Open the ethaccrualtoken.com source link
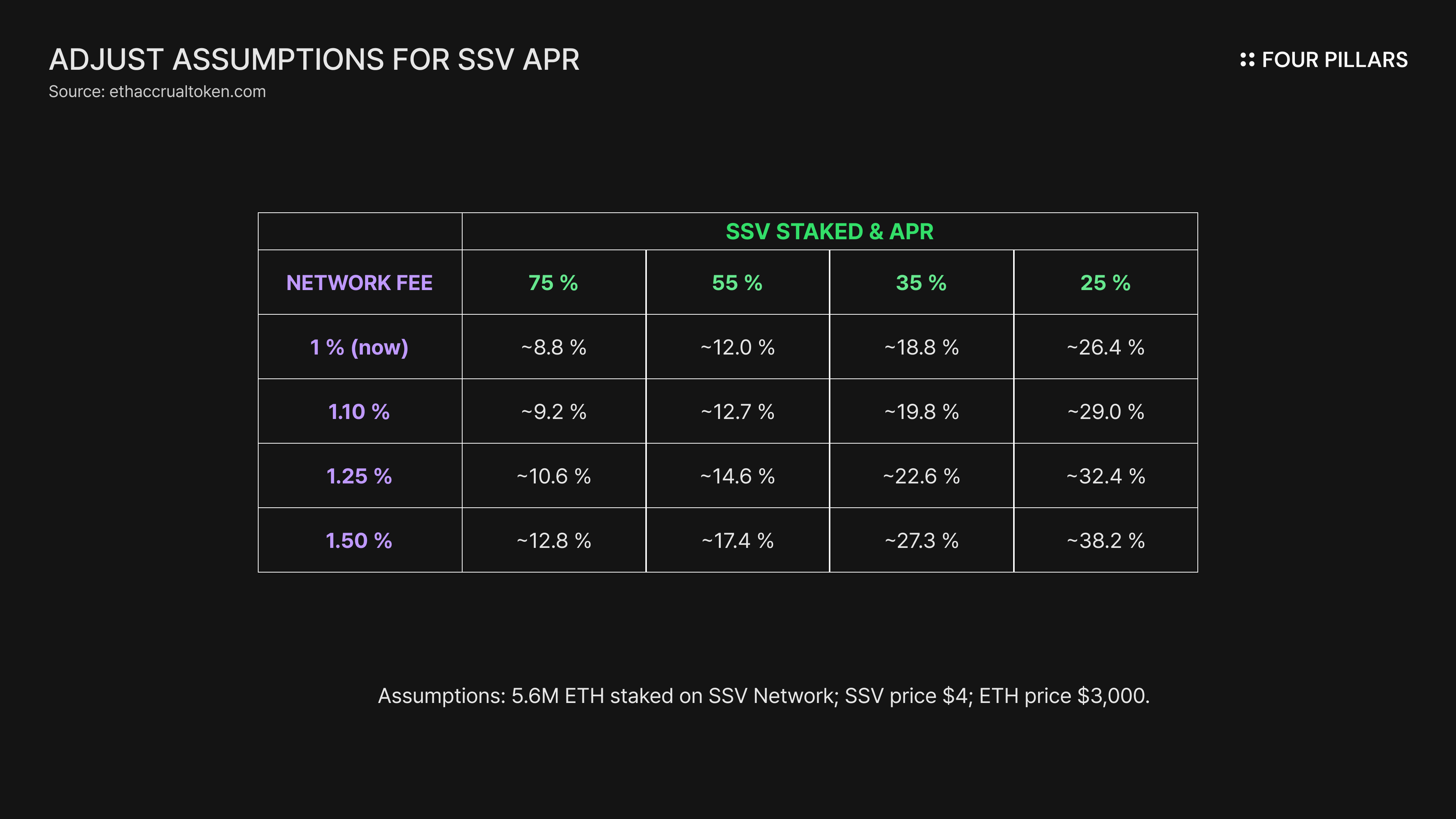The width and height of the screenshot is (1456, 819). click(187, 91)
